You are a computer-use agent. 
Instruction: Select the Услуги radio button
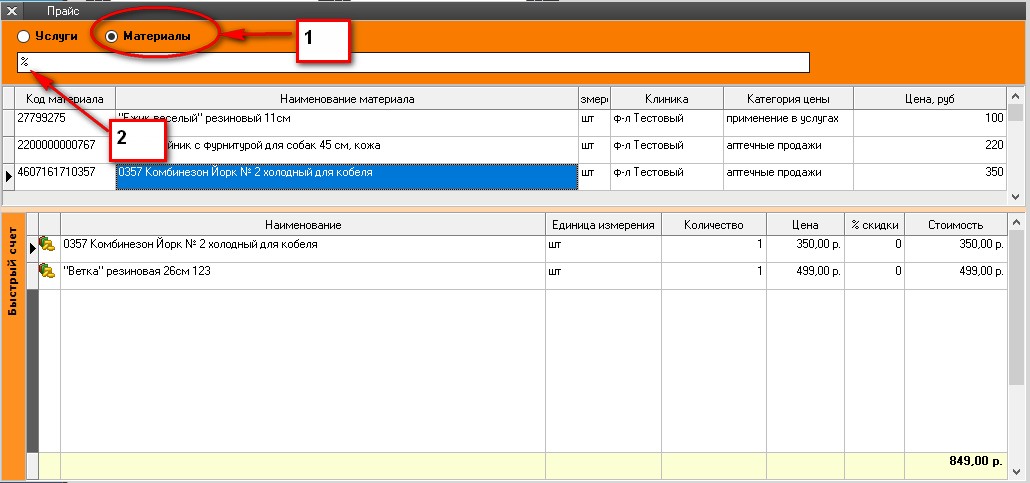tap(23, 36)
